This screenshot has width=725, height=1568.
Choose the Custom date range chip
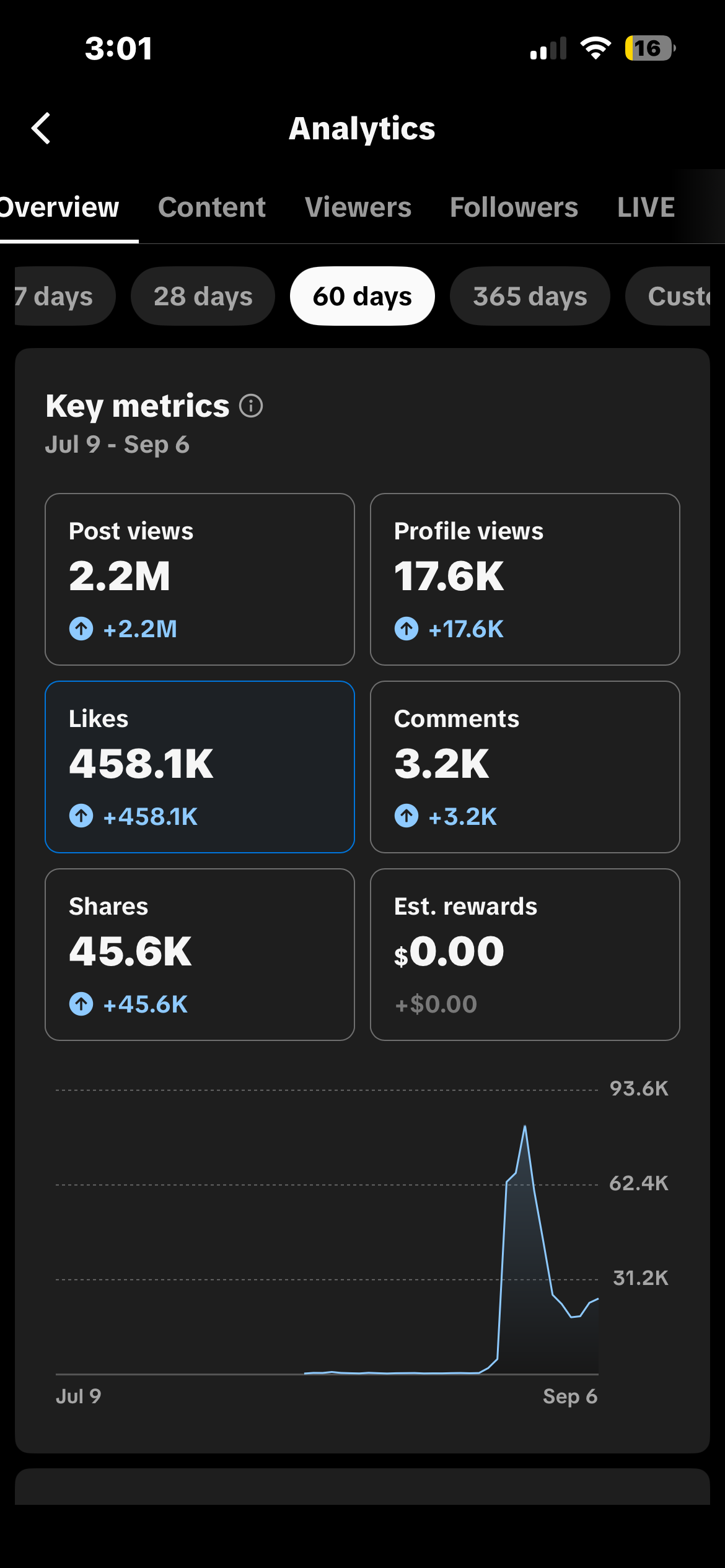[668, 296]
